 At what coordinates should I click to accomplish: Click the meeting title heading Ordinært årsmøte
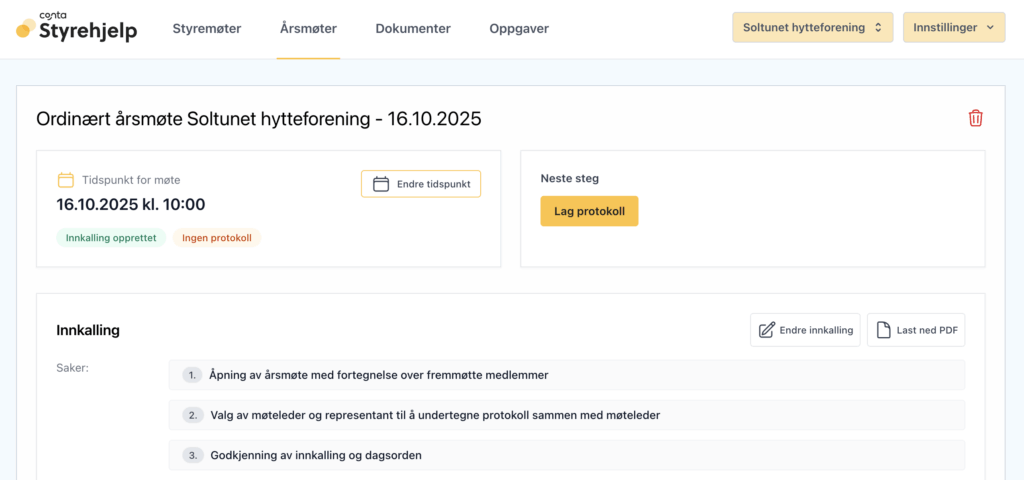pyautogui.click(x=259, y=119)
